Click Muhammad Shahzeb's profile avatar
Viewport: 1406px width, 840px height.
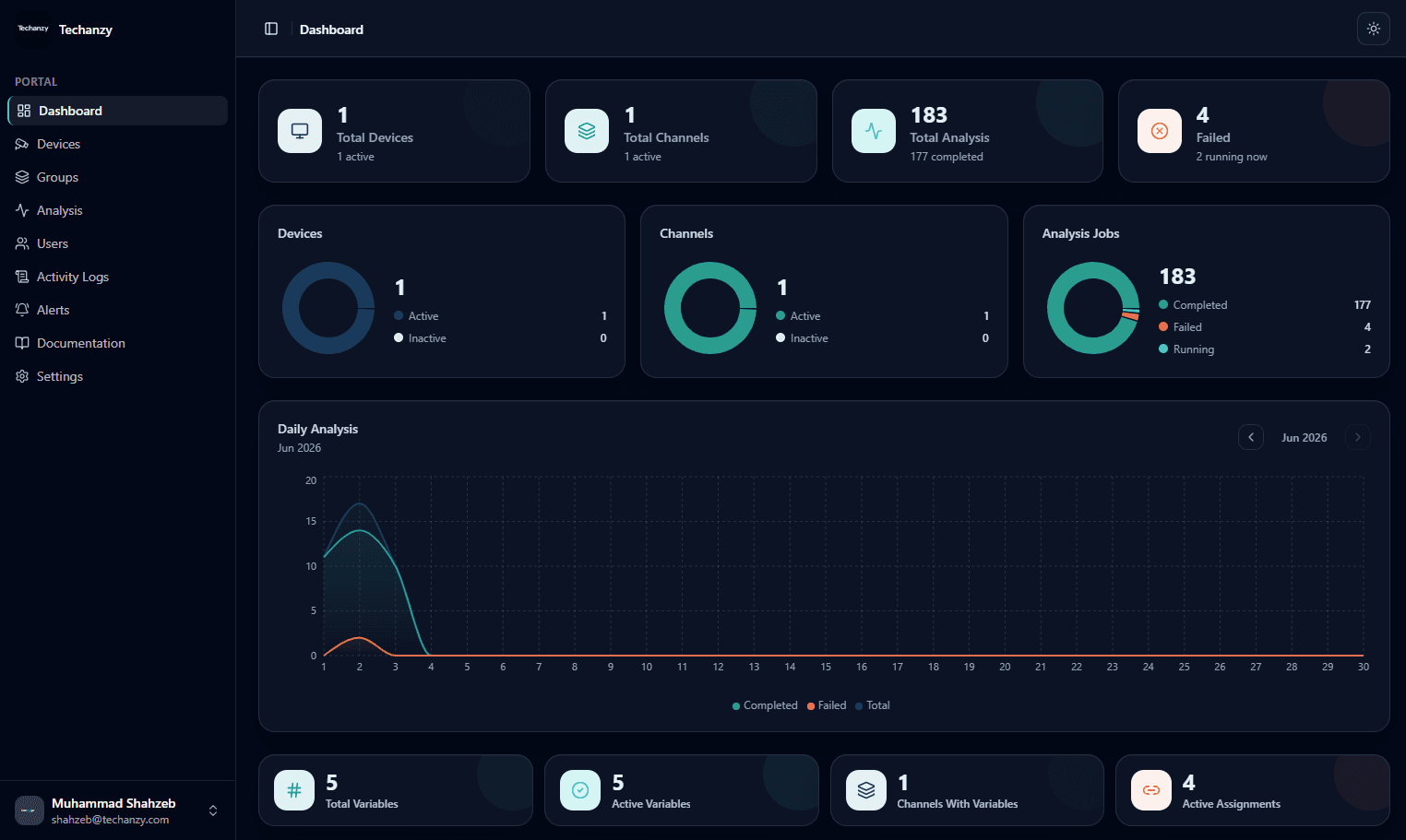click(x=30, y=810)
